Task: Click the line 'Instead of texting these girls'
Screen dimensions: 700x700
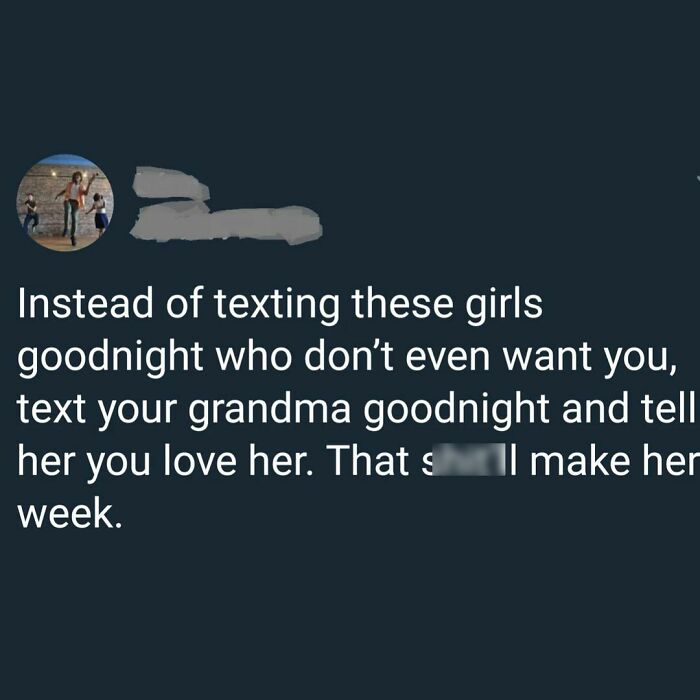Action: (280, 305)
